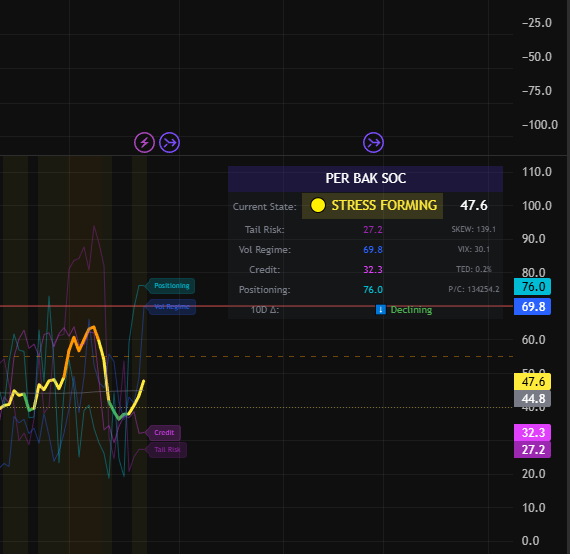
Task: Select the Positioning line label
Action: (x=172, y=286)
